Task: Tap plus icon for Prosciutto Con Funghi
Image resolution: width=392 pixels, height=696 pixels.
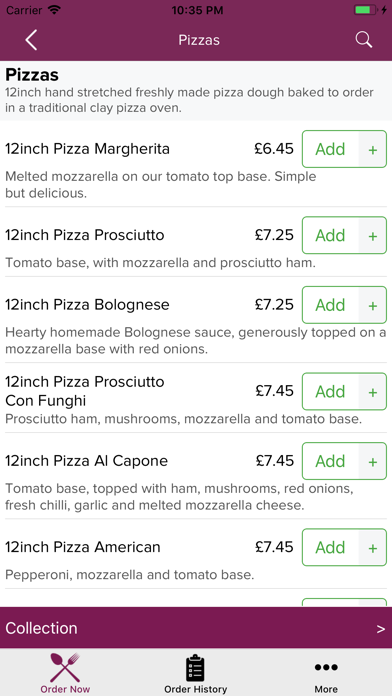Action: [x=373, y=392]
